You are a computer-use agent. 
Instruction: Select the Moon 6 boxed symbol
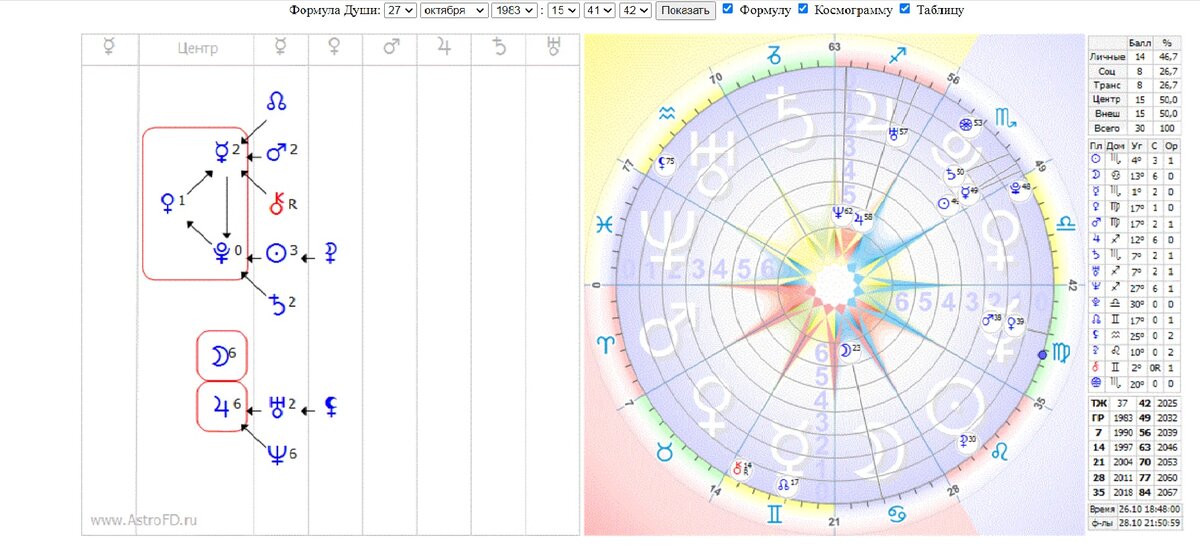[223, 355]
